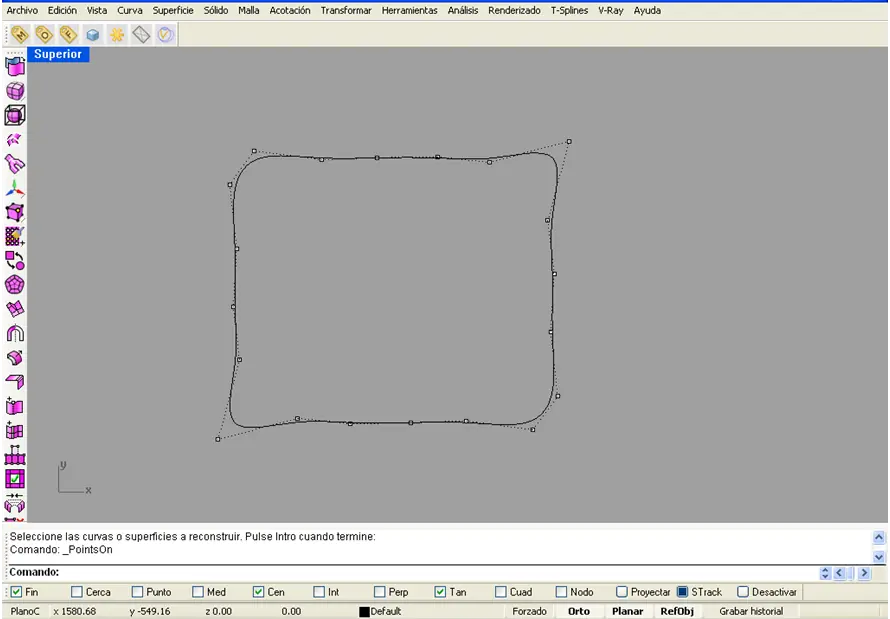Screen dimensions: 890x619
Task: Click Grabar historial in status bar
Action: (x=751, y=611)
